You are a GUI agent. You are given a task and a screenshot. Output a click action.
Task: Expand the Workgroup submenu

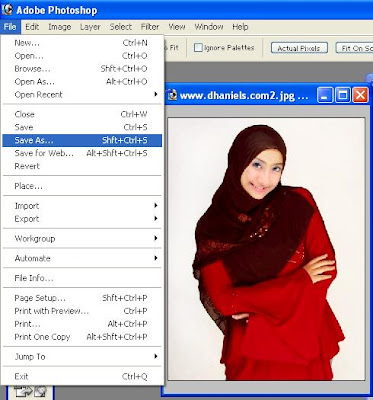tap(82, 239)
